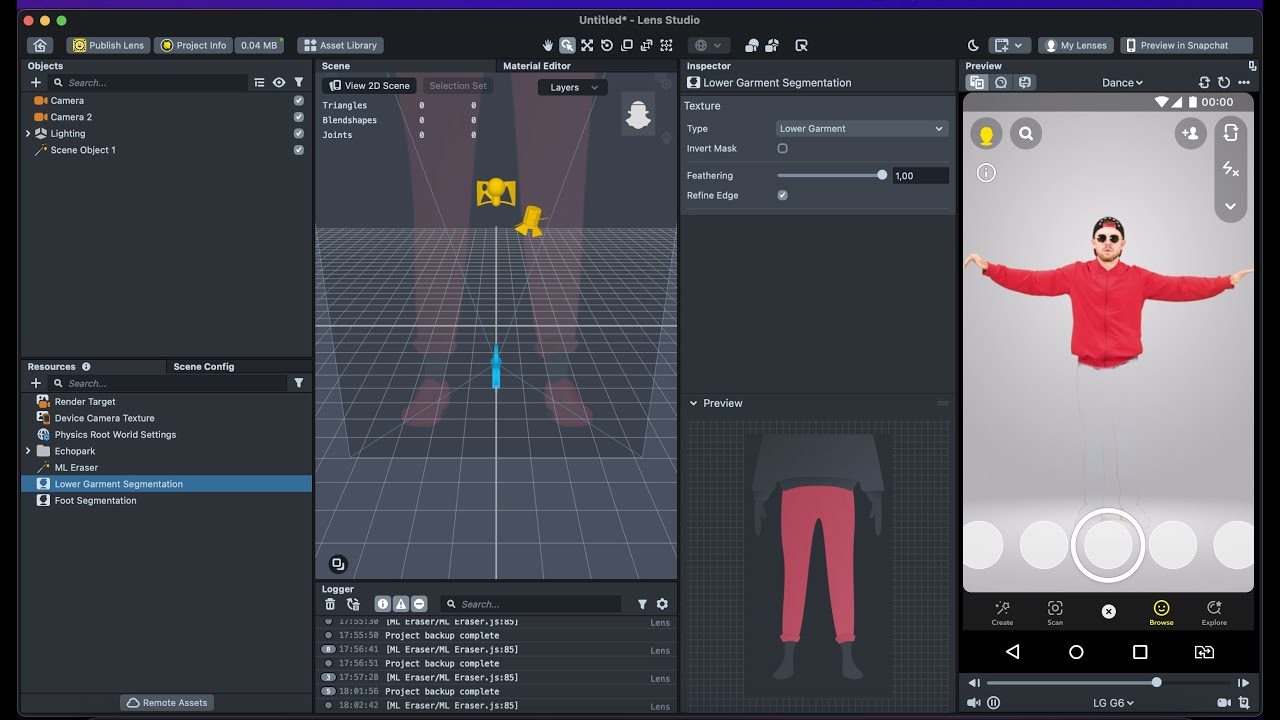1280x720 pixels.
Task: Select the Scene tab
Action: pyautogui.click(x=336, y=66)
